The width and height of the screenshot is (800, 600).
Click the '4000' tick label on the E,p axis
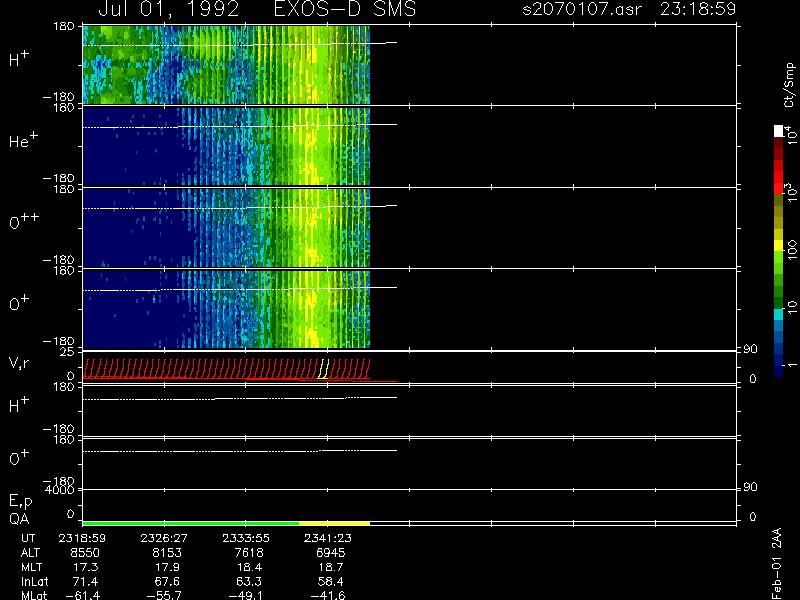pyautogui.click(x=60, y=490)
